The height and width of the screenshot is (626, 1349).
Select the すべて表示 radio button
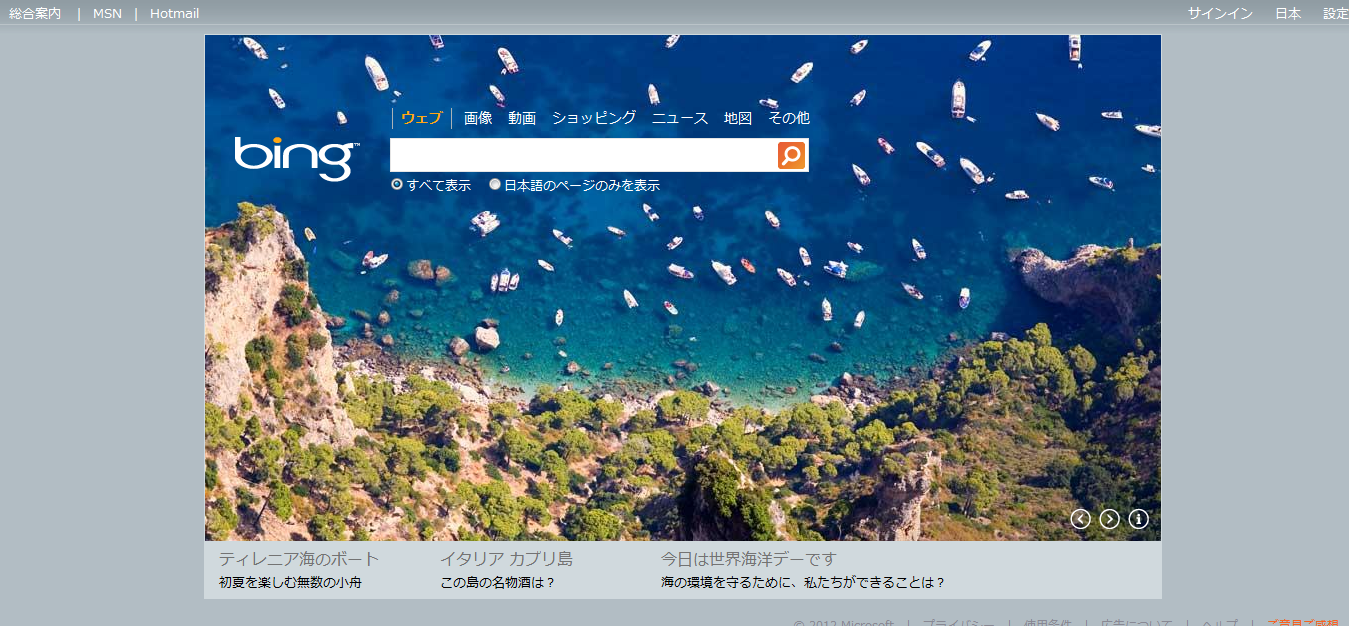(x=397, y=185)
